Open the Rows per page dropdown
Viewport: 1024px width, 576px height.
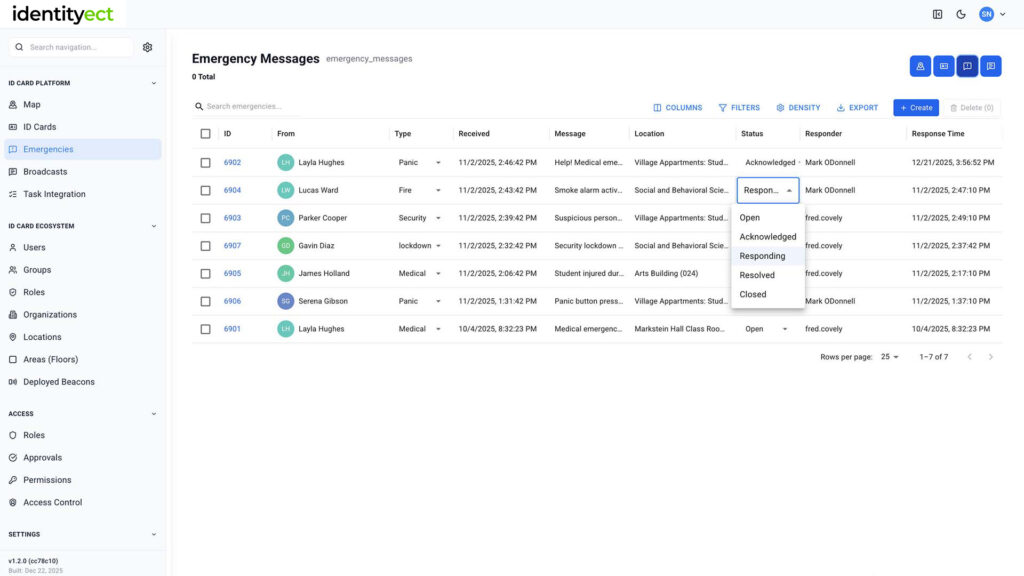point(888,357)
